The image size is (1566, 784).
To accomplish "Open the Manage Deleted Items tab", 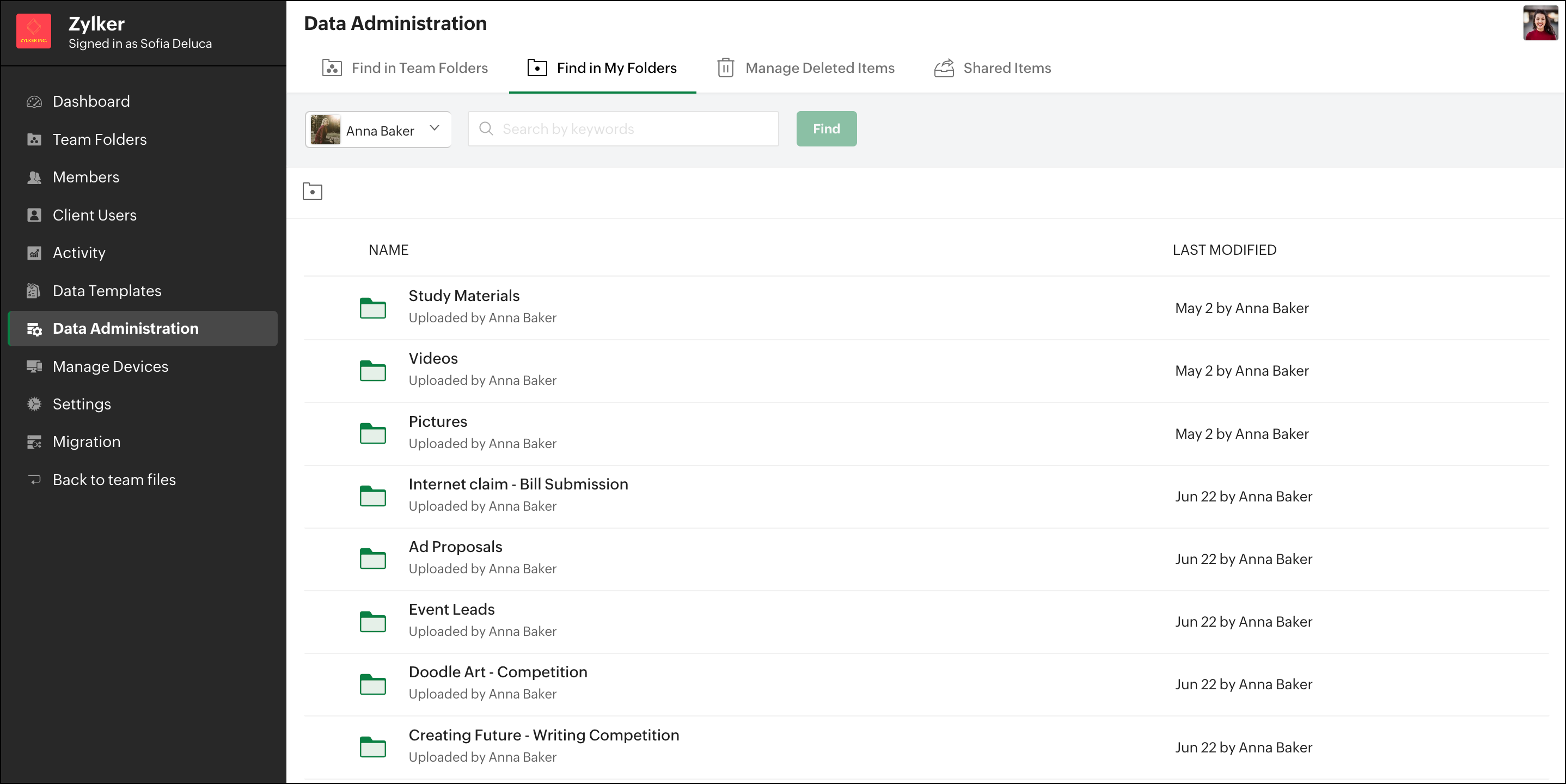I will [805, 68].
